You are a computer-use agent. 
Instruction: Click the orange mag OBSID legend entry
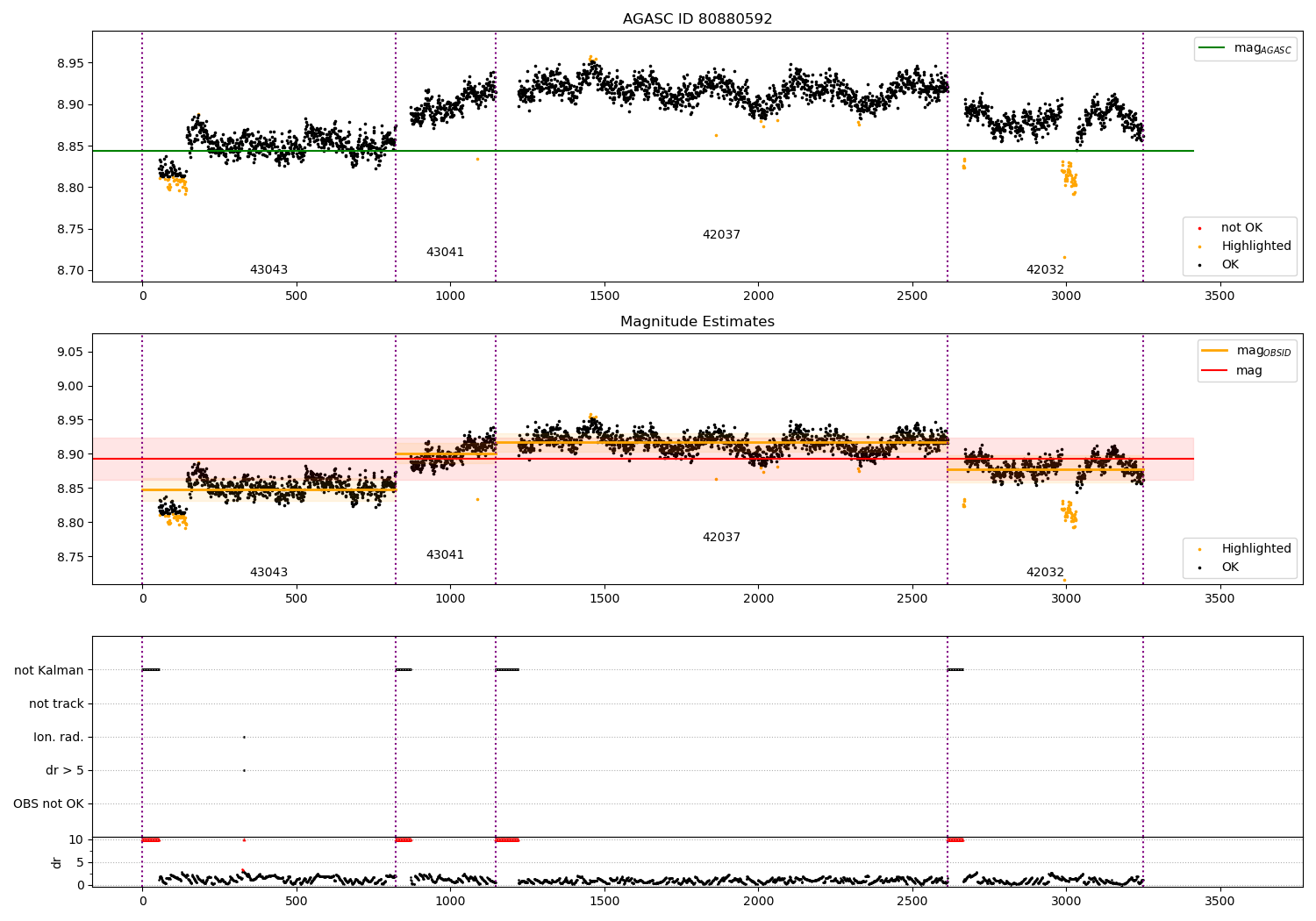[1247, 351]
